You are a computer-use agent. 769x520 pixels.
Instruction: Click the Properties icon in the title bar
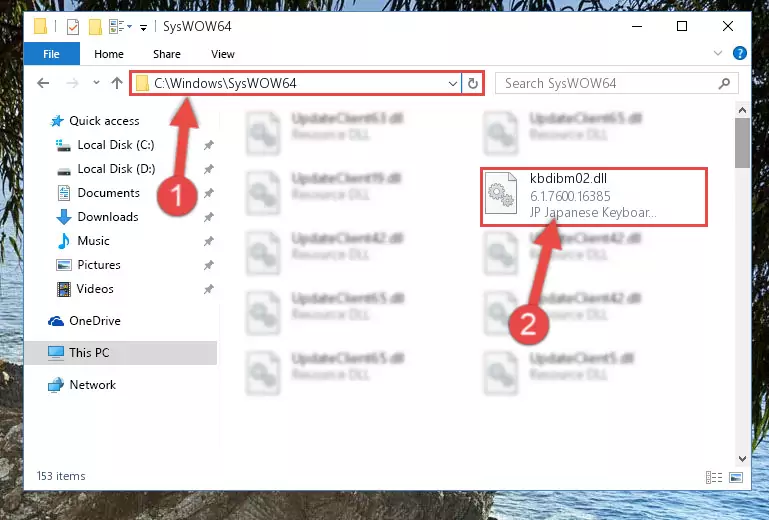tap(73, 26)
